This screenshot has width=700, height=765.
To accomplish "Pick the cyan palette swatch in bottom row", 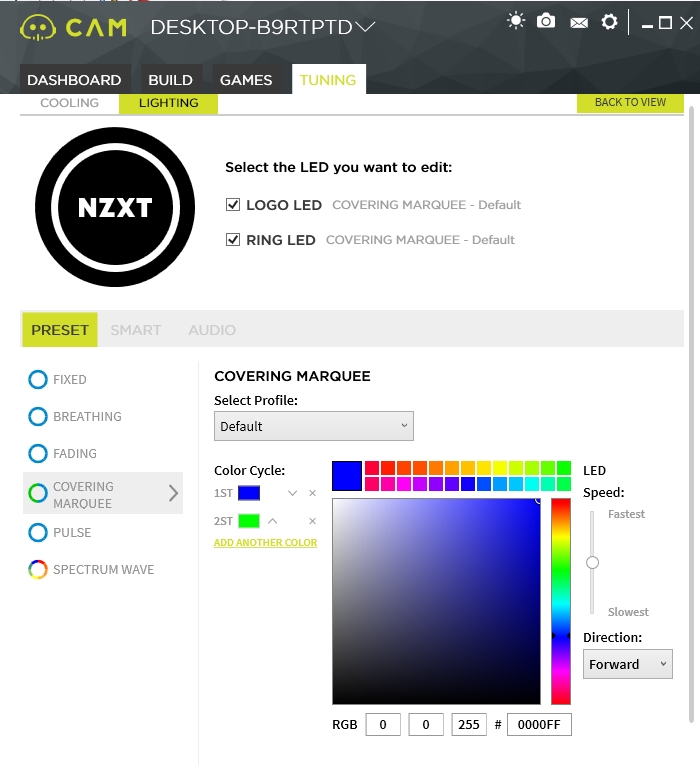I will tap(532, 483).
